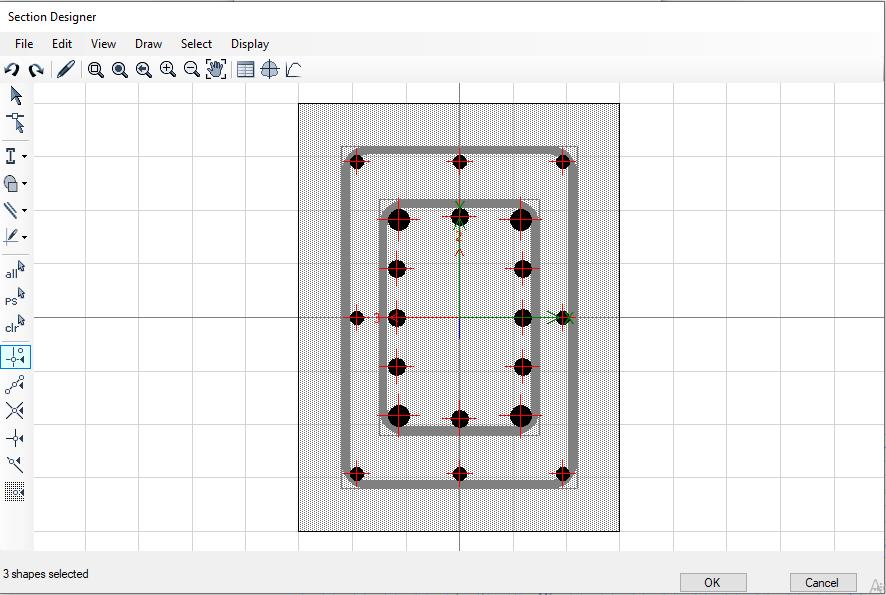The width and height of the screenshot is (886, 595).
Task: Zoom in one step with plus magnifier
Action: click(167, 70)
